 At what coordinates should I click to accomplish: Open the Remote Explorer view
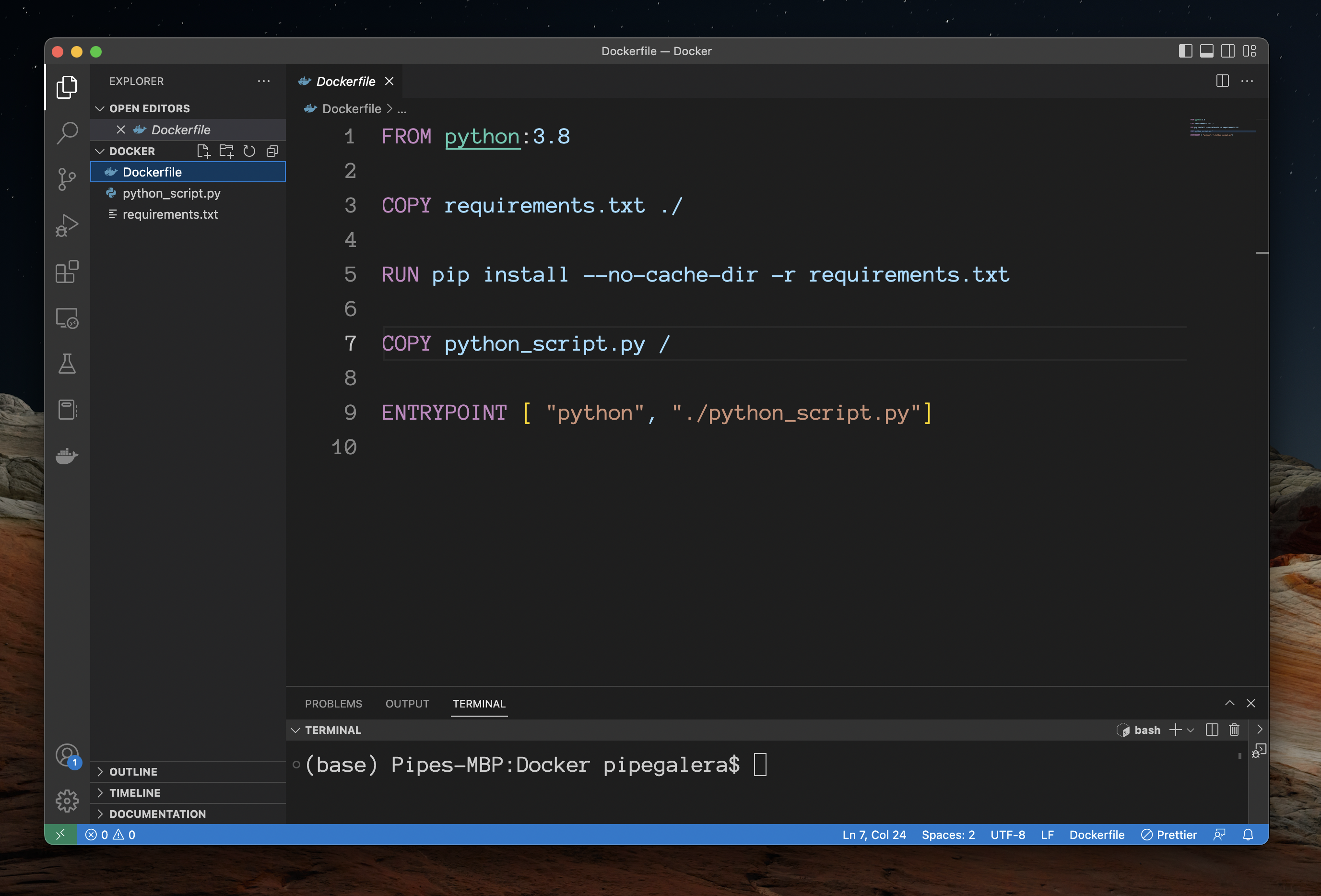click(67, 318)
